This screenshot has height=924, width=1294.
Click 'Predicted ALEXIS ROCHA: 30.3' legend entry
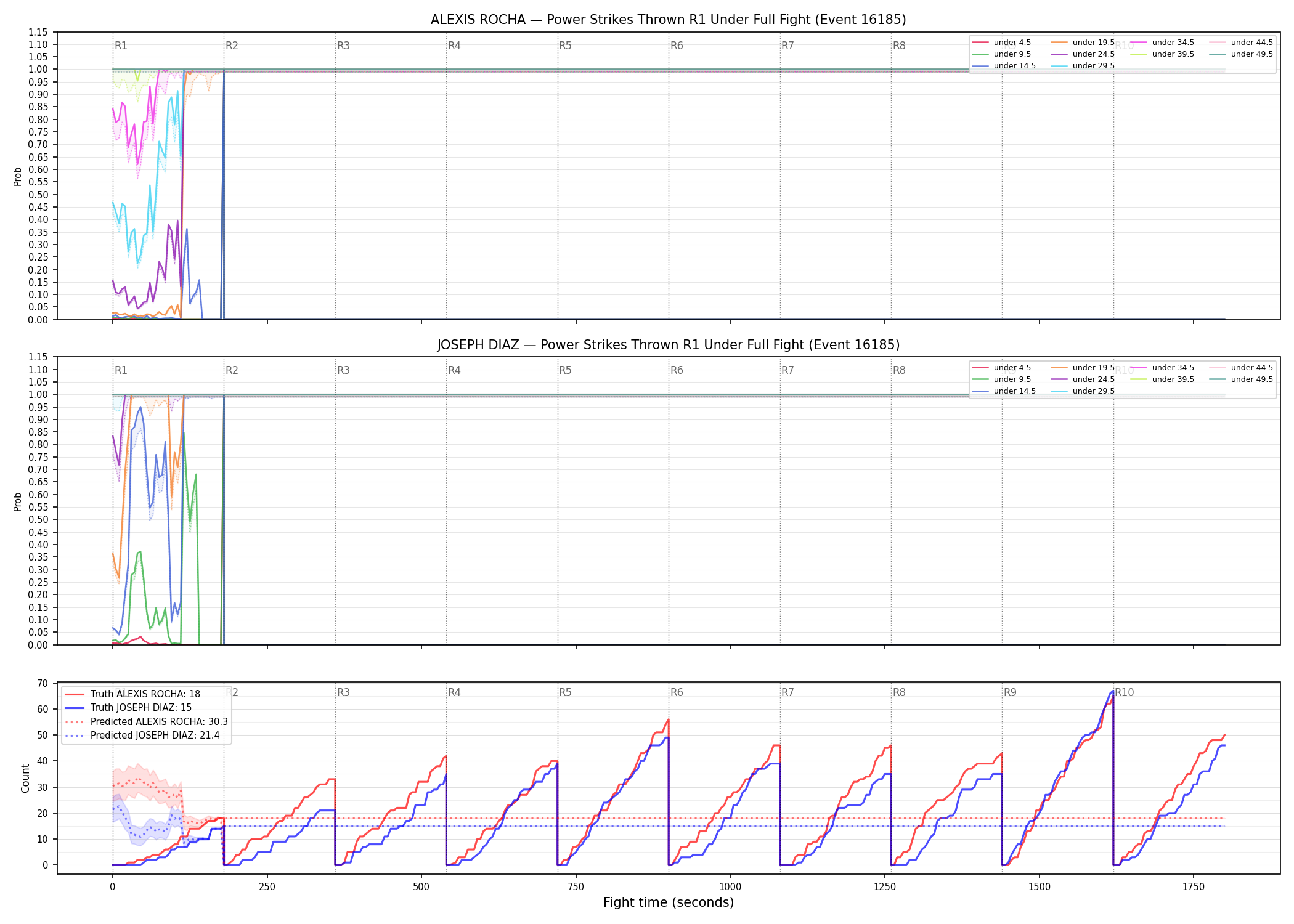click(x=146, y=722)
